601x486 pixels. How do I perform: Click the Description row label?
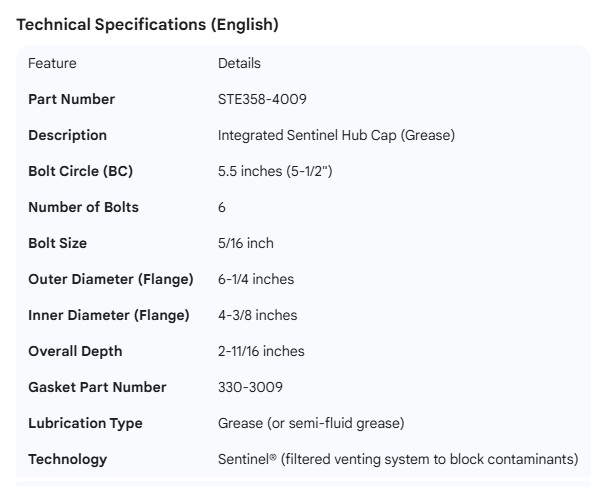pos(67,135)
